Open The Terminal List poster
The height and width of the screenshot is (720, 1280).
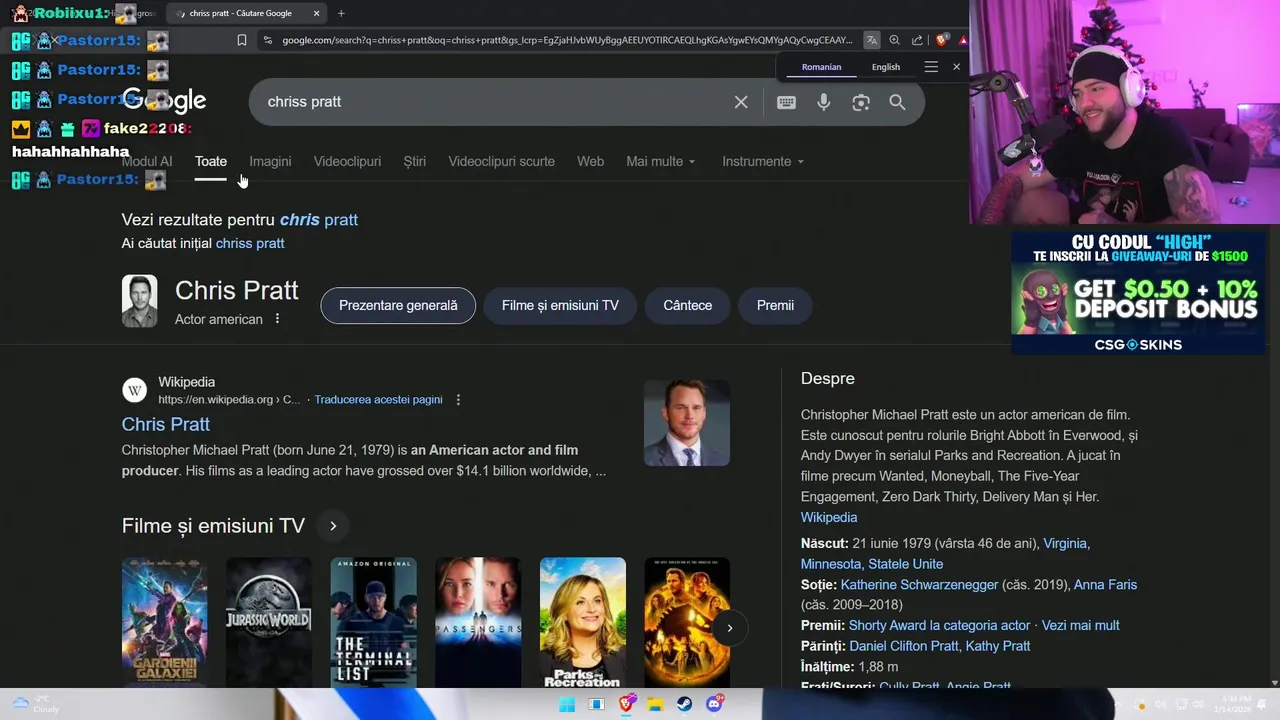[373, 622]
